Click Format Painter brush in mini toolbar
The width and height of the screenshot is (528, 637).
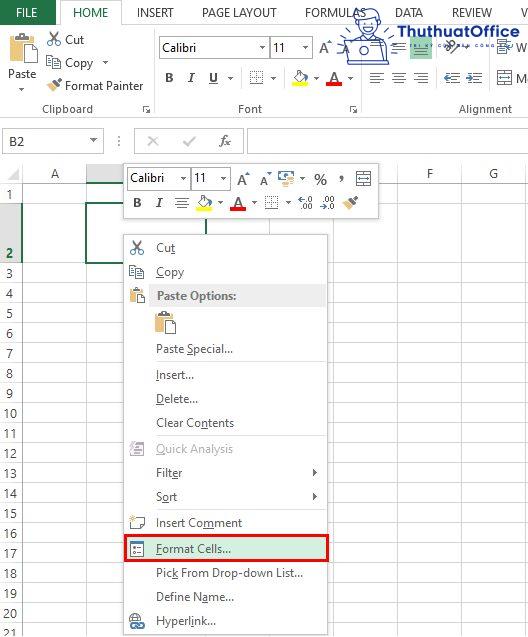(350, 202)
